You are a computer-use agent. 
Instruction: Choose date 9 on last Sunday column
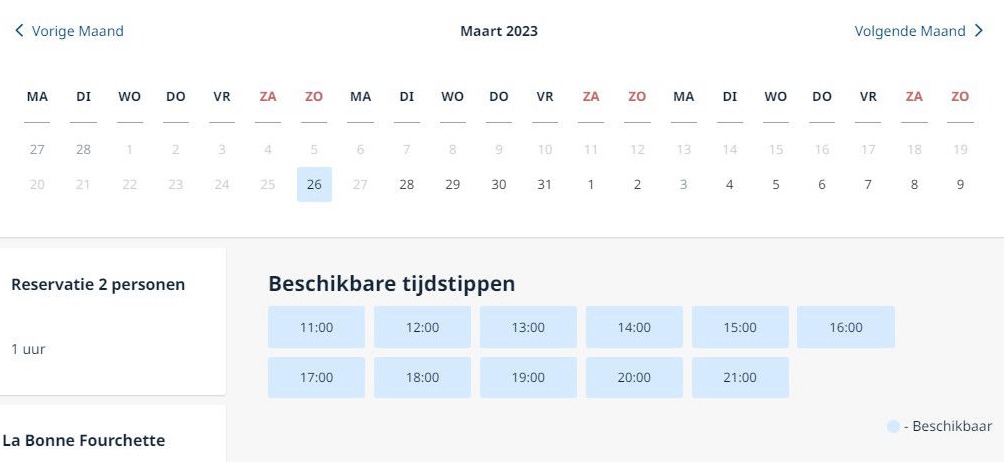(x=960, y=184)
